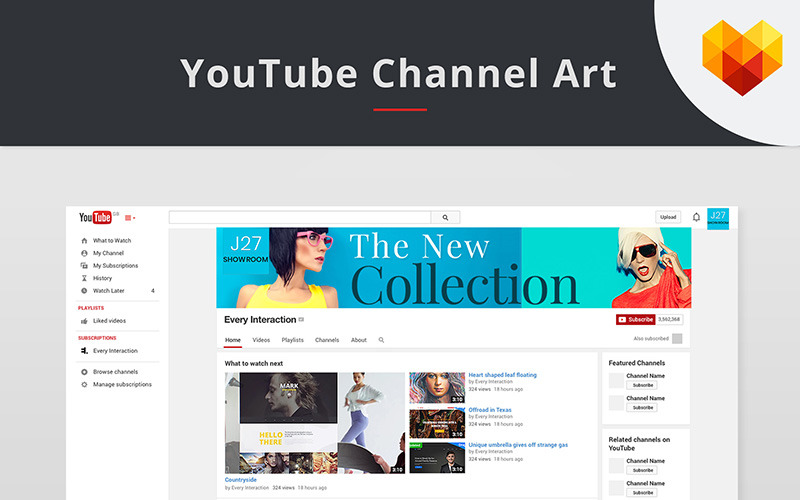Open the guide menu icon beside YouTube logo
Screen dimensions: 800x500
pos(130,218)
